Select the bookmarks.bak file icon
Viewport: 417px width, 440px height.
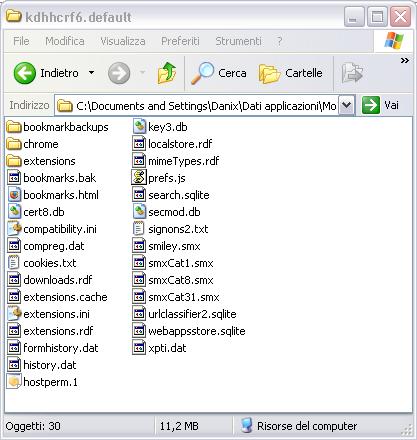tap(14, 178)
